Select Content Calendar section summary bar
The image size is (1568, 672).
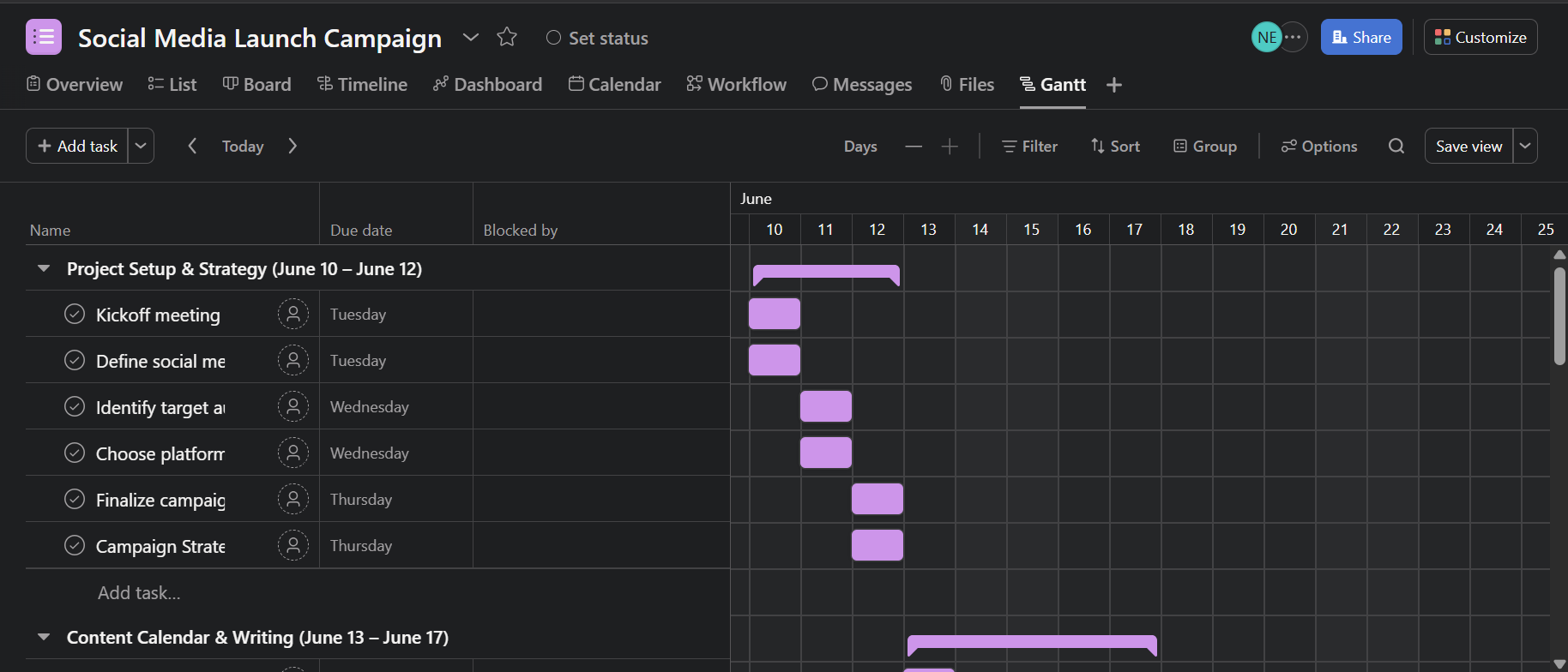click(x=1032, y=644)
